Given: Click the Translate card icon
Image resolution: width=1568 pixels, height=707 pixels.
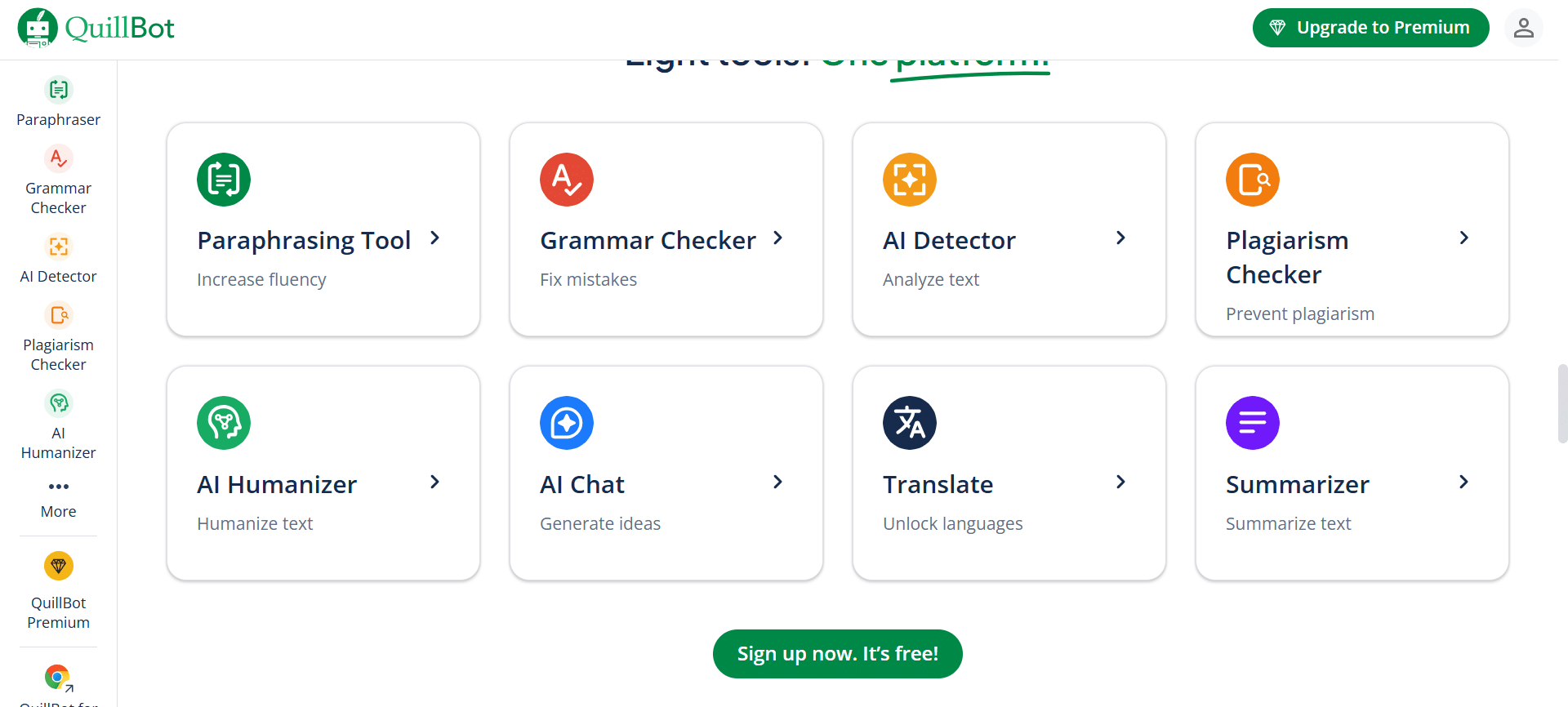Looking at the screenshot, I should 910,423.
